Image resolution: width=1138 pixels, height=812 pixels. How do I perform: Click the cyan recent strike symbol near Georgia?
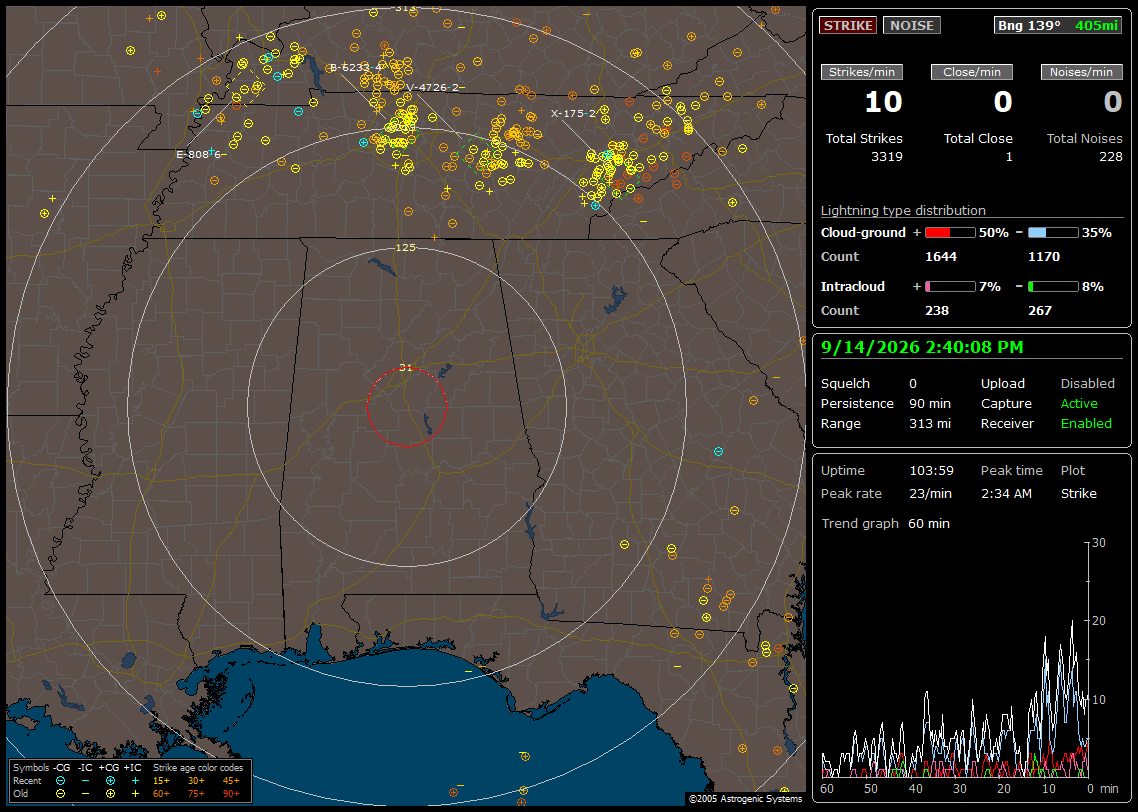click(718, 451)
